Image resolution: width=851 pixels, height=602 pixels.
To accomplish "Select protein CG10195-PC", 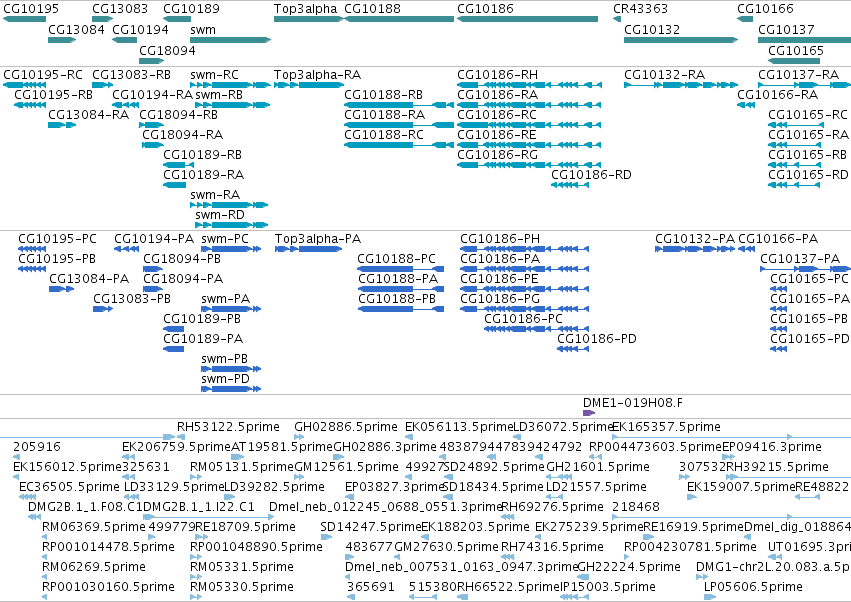I will point(58,238).
